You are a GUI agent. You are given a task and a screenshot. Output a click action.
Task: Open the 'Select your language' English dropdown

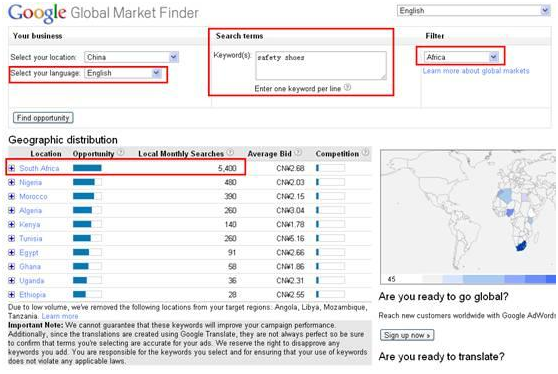tap(123, 73)
